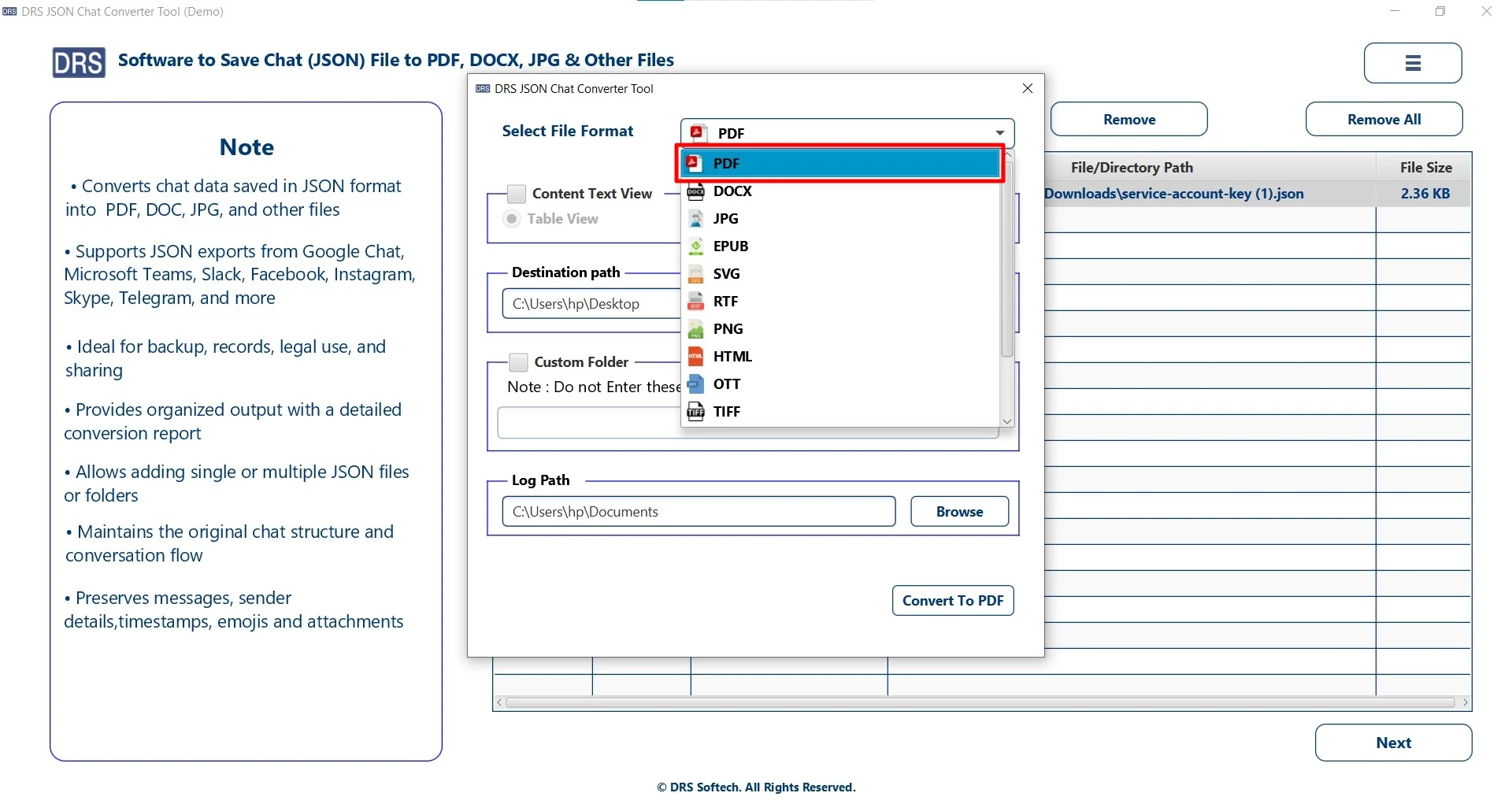The height and width of the screenshot is (804, 1512).
Task: Close the DRS JSON Chat Converter dialog
Action: click(x=1027, y=88)
